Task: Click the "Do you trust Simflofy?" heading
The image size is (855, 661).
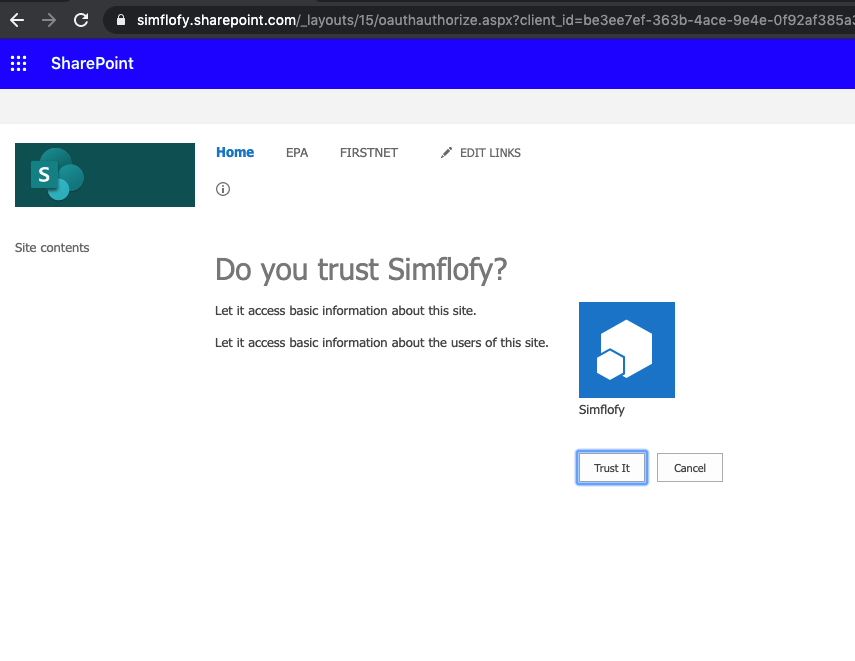Action: click(361, 269)
